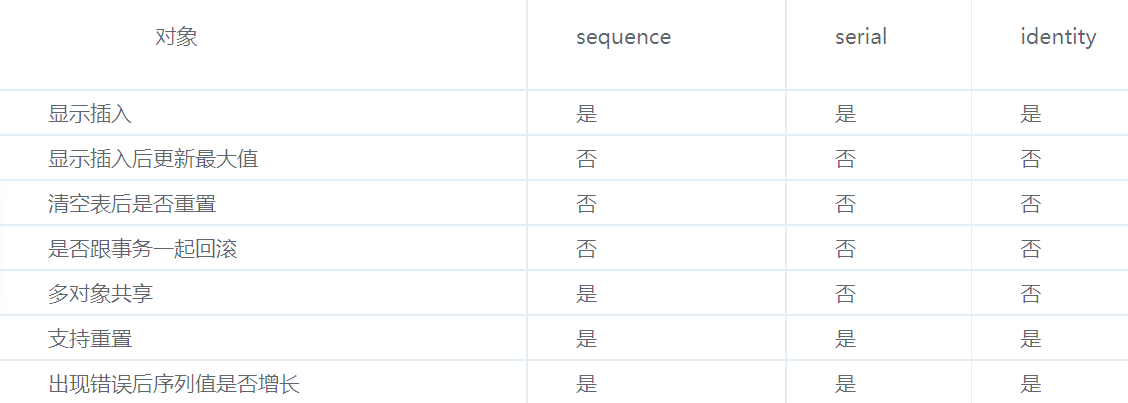The image size is (1128, 403).
Task: Click the 对象 column header
Action: click(177, 38)
